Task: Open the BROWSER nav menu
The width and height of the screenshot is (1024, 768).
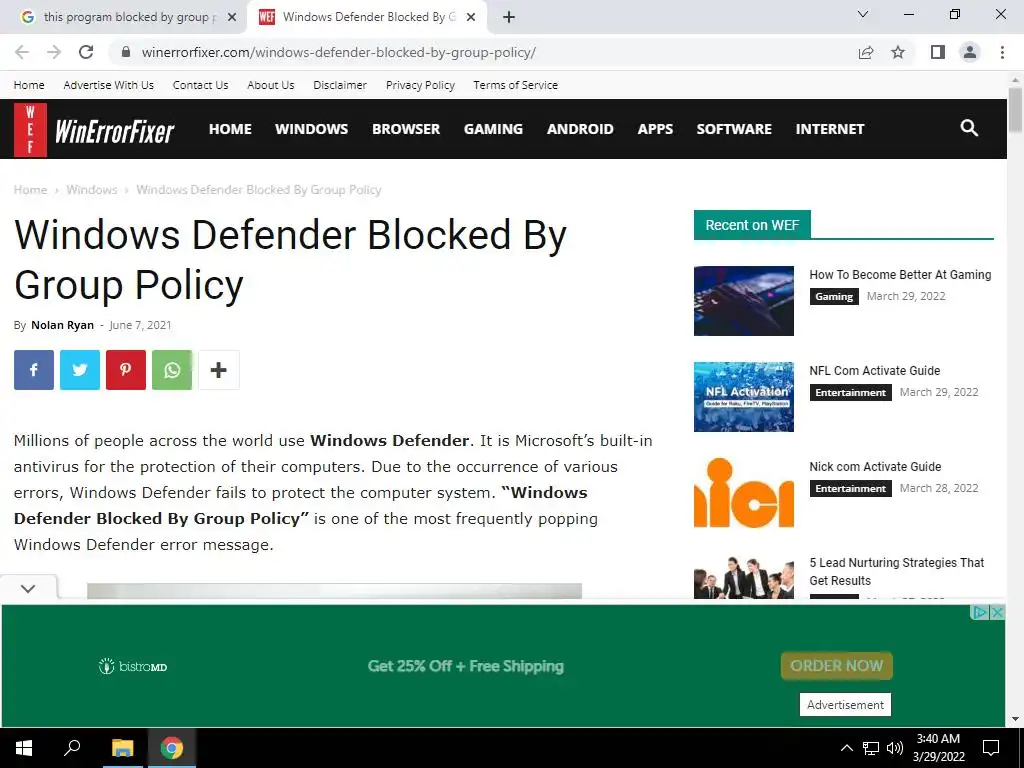Action: point(406,129)
